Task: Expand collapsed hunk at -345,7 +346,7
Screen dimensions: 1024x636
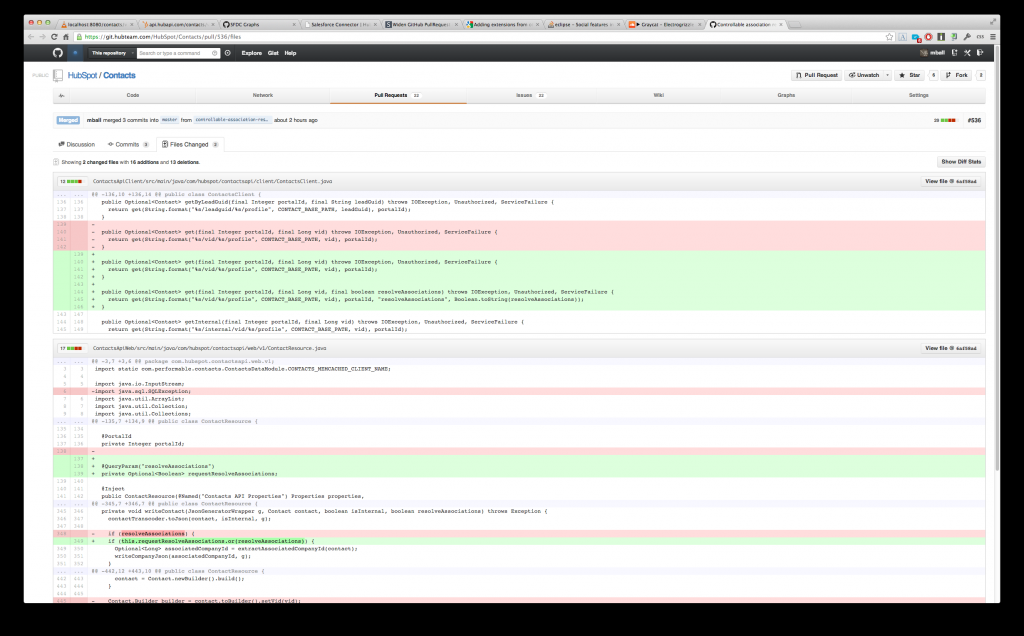Action: [x=70, y=504]
